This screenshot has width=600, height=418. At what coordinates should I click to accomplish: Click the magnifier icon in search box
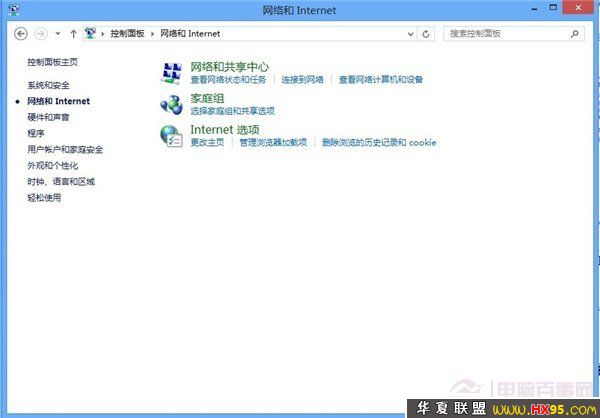coord(575,34)
